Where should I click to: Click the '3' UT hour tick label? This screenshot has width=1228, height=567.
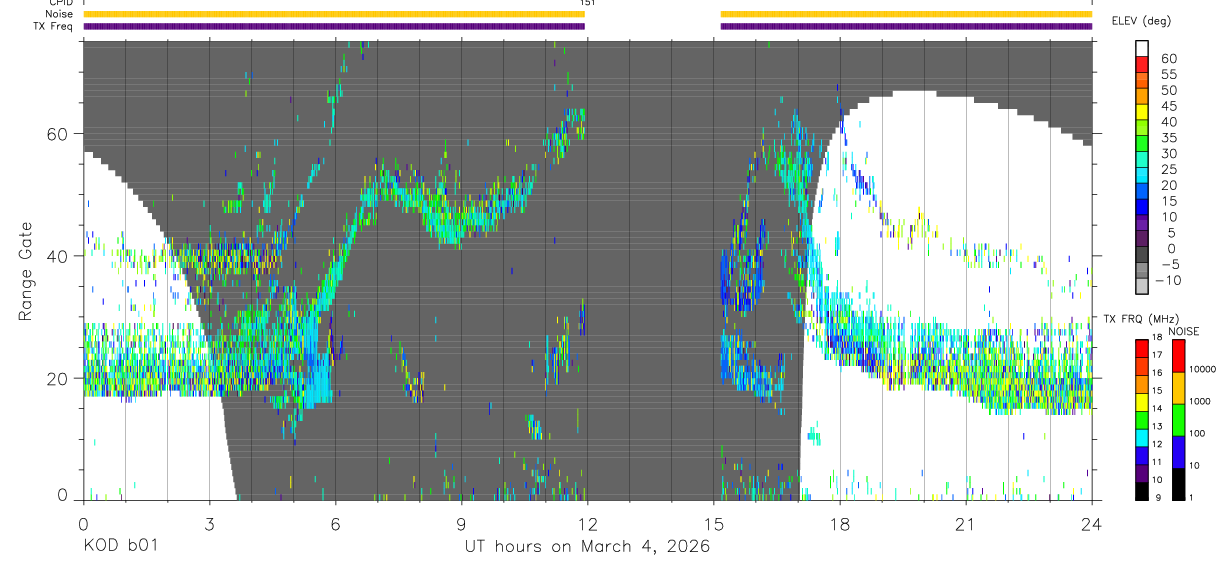coord(209,522)
